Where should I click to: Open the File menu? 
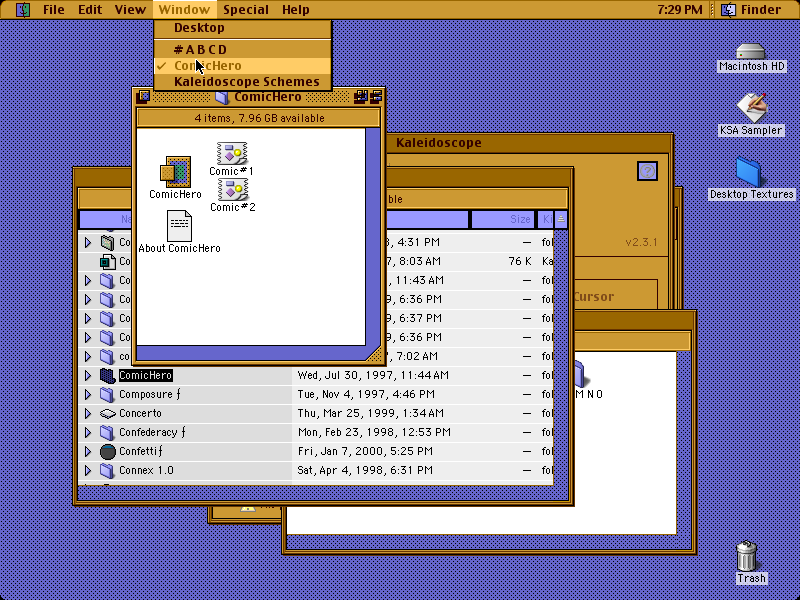(54, 9)
